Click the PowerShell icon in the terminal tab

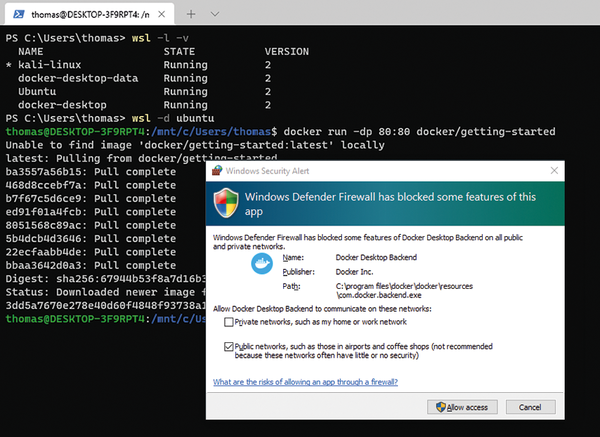[18, 15]
